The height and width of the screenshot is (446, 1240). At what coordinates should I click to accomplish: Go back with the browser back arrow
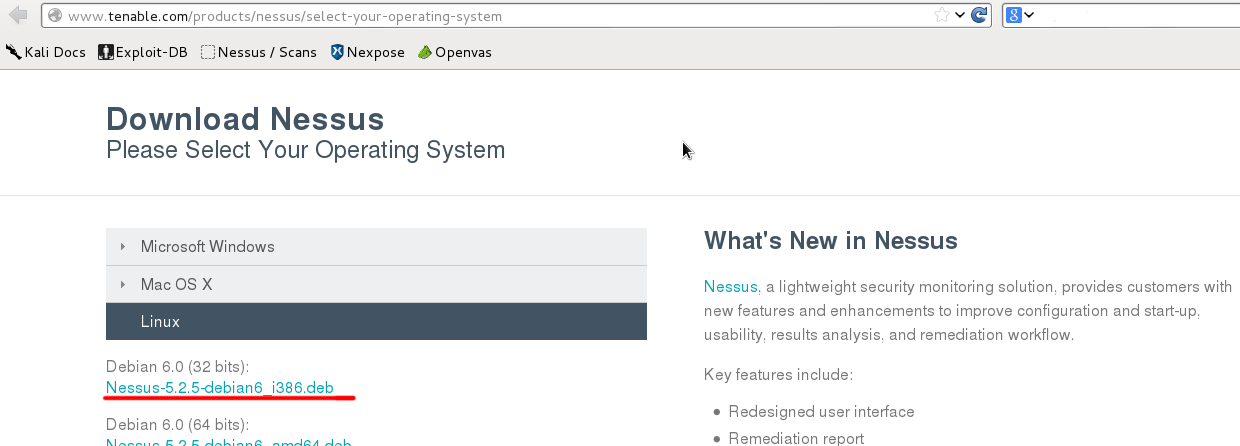[x=17, y=15]
